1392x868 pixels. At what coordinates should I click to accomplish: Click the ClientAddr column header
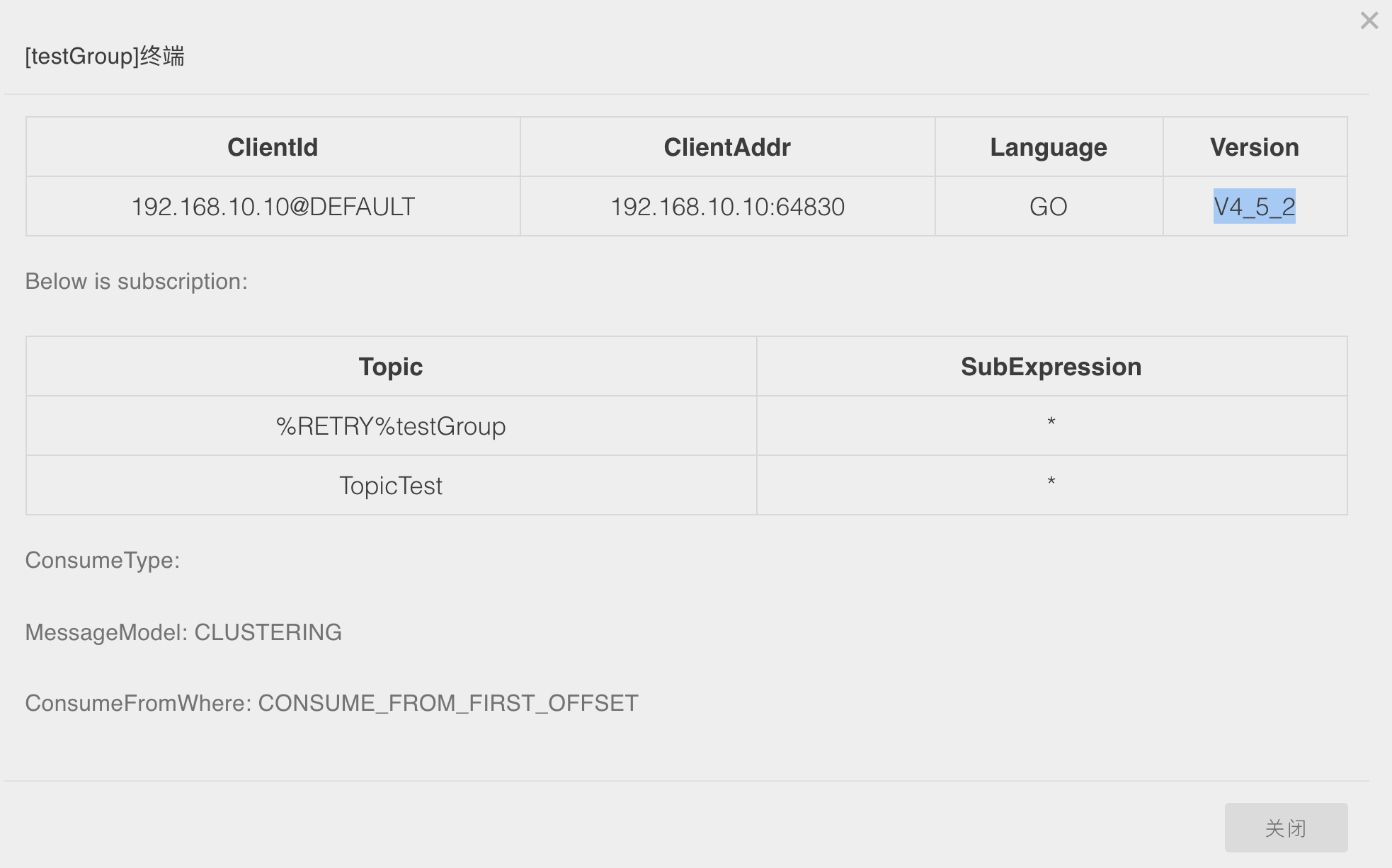pyautogui.click(x=727, y=147)
